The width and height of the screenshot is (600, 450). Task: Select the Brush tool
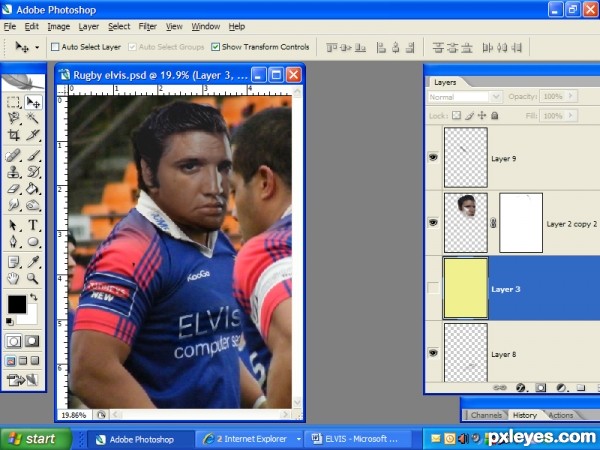tap(33, 155)
